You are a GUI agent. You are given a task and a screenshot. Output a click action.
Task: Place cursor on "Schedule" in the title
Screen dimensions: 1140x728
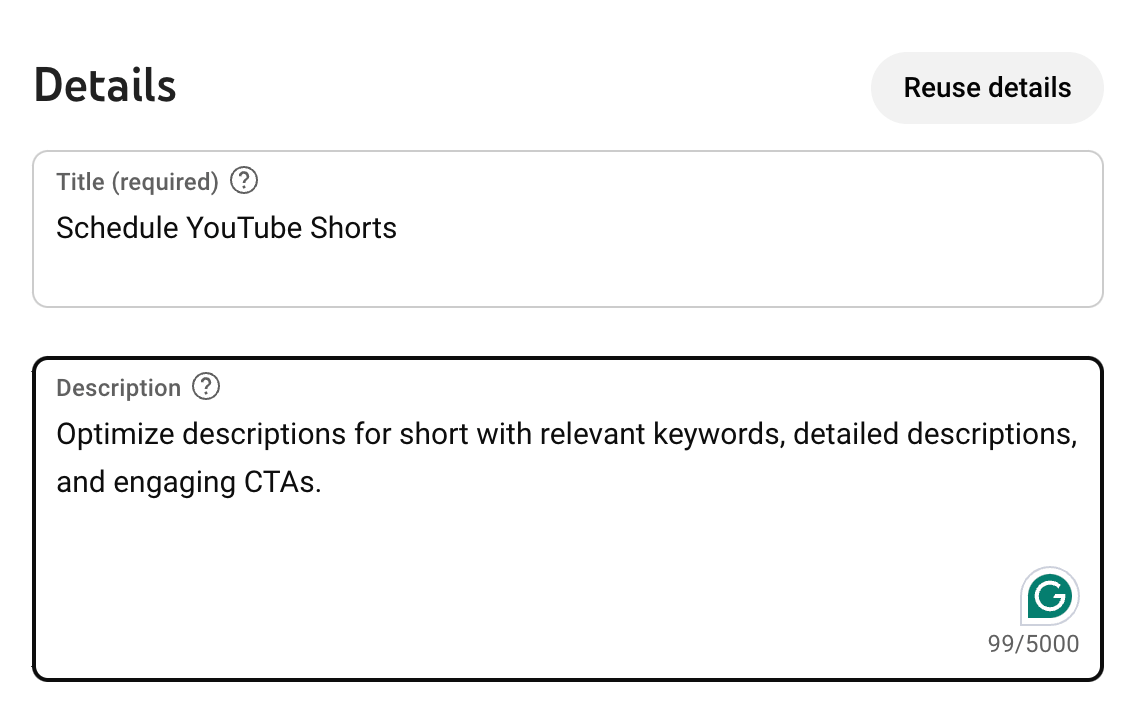[117, 228]
